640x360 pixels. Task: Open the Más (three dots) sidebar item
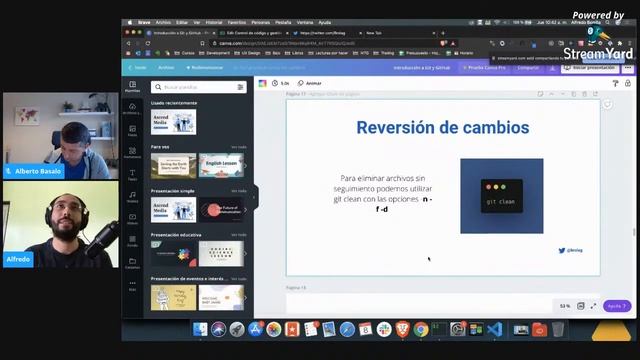pos(132,285)
